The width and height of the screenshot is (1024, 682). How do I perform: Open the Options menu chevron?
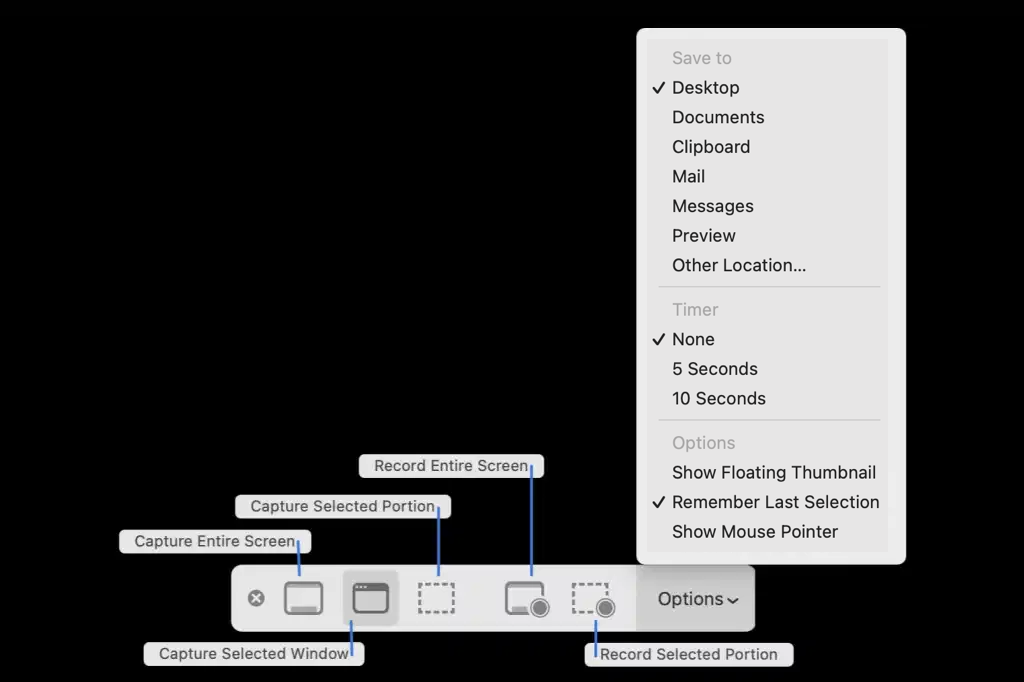[733, 599]
